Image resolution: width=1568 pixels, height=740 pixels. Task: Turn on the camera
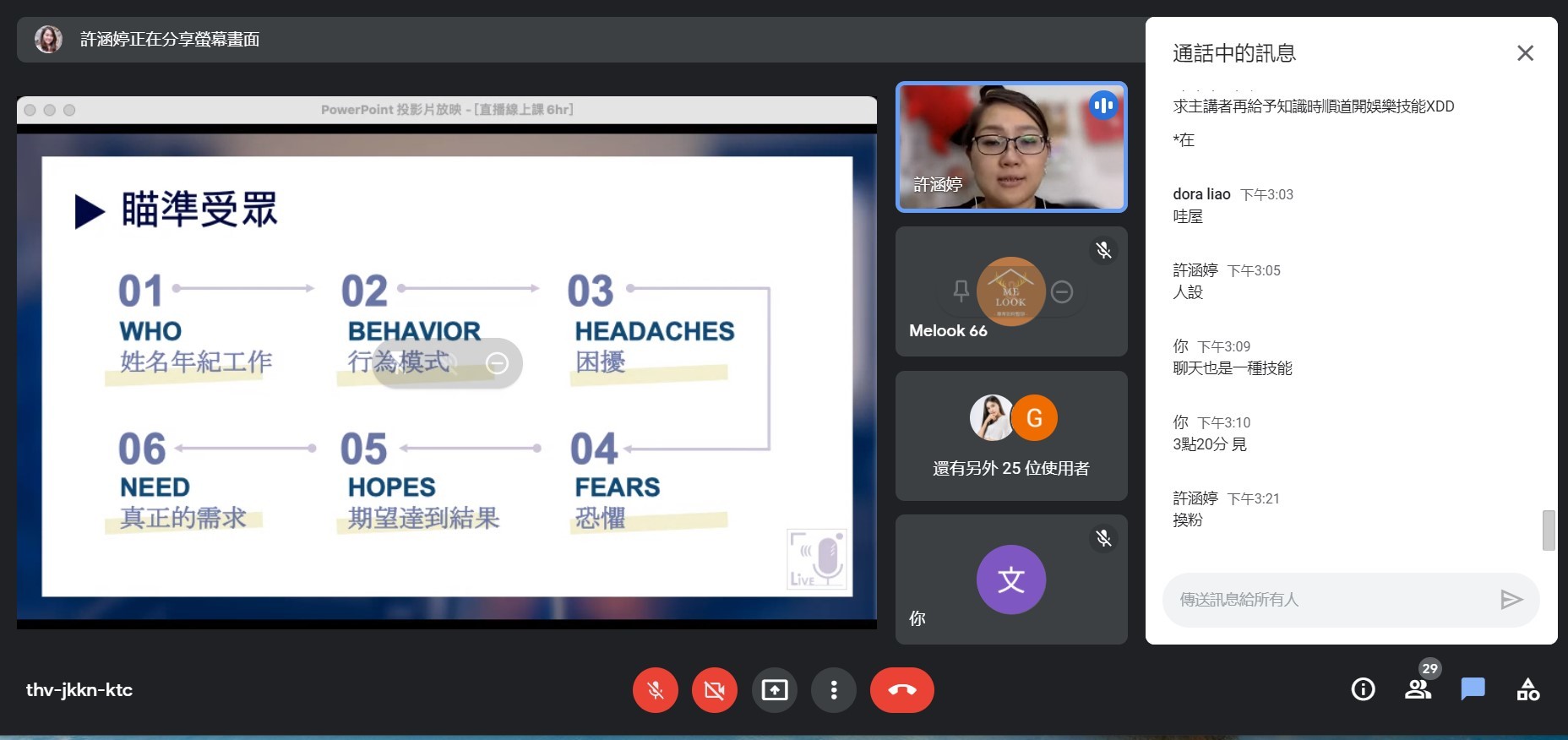[x=714, y=690]
